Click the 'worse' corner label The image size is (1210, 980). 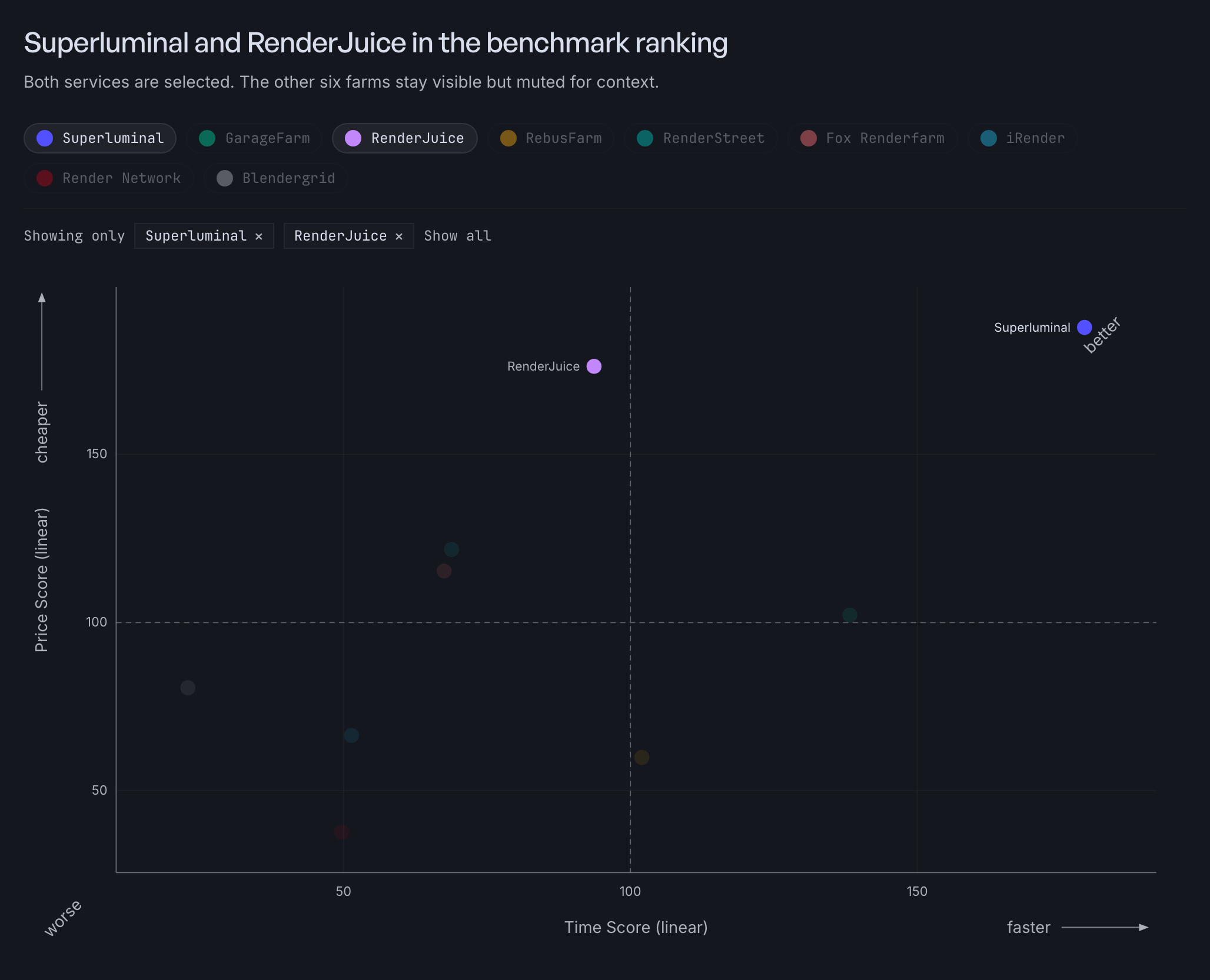click(64, 918)
